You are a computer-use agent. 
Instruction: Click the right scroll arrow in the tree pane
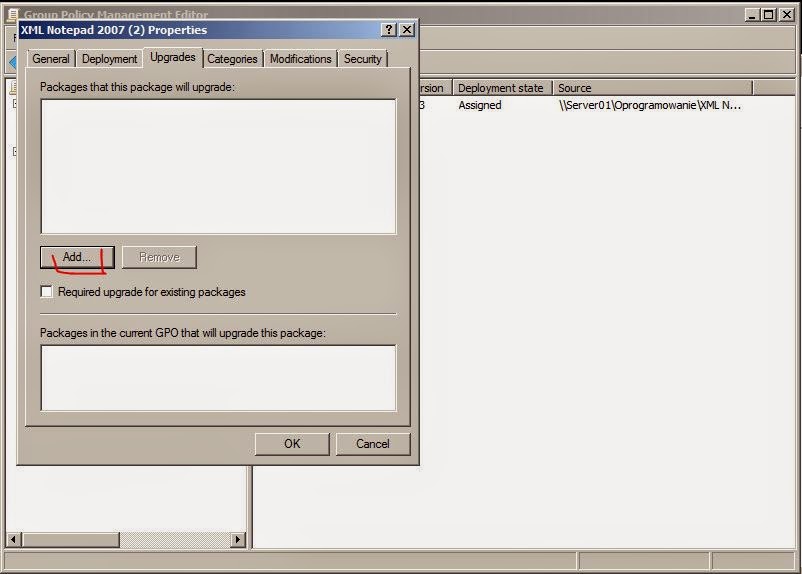(237, 539)
